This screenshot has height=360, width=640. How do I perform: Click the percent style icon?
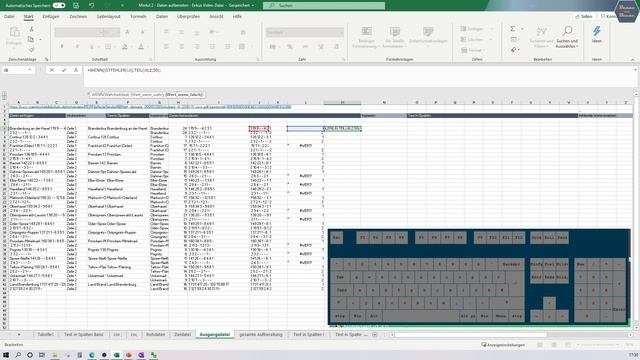pos(289,47)
